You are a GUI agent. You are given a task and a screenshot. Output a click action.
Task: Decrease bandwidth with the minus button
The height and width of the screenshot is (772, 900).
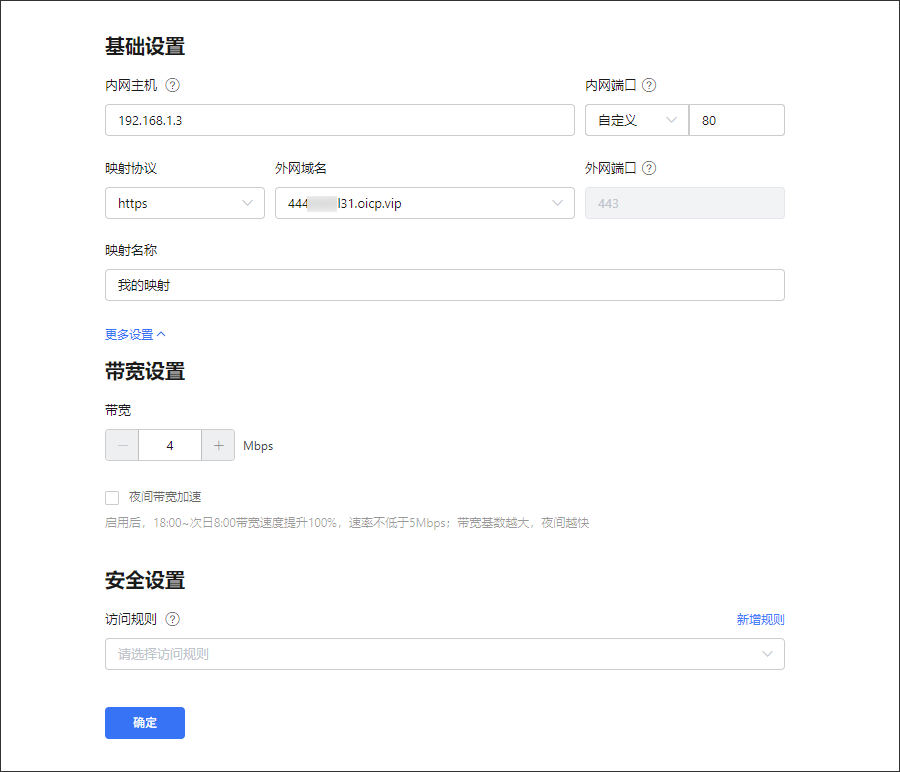click(122, 446)
